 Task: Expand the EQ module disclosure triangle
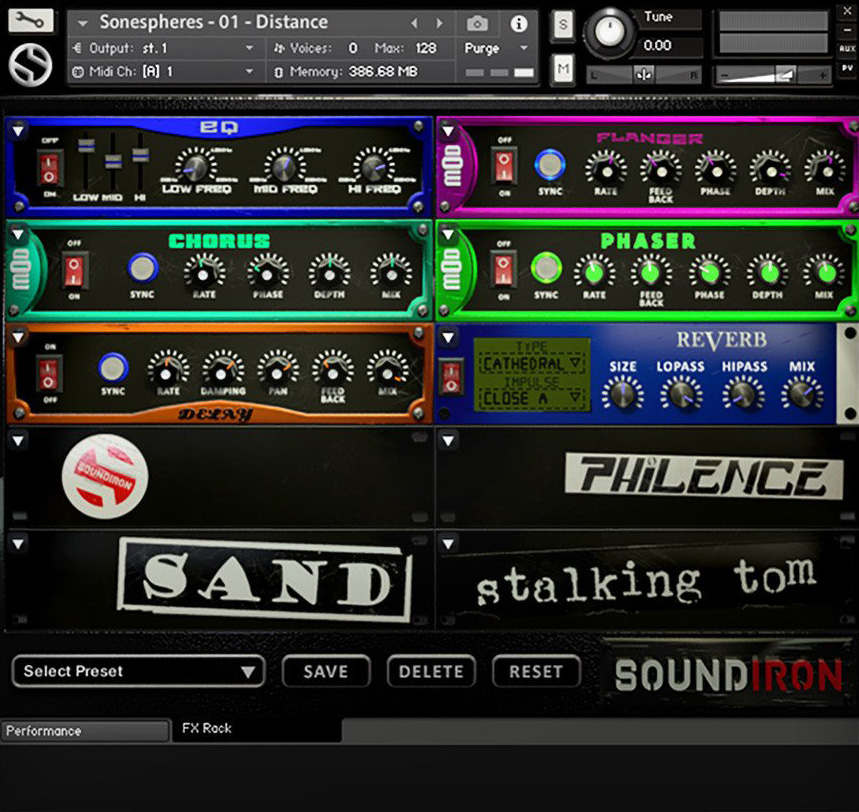click(17, 128)
